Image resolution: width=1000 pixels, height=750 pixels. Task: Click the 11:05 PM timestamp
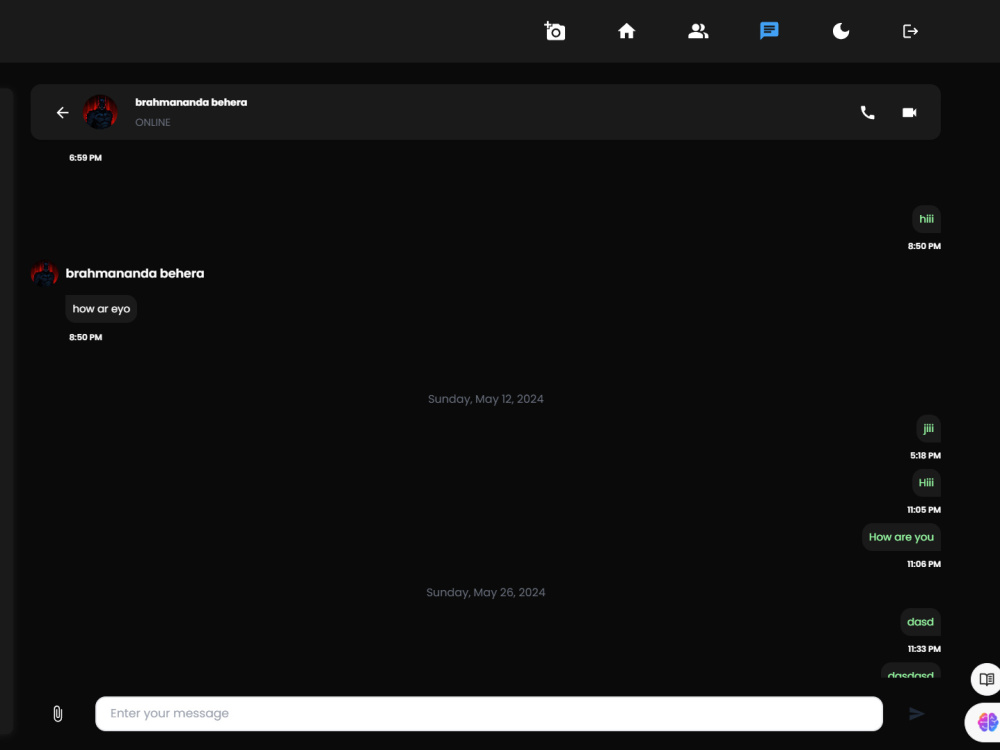(923, 510)
